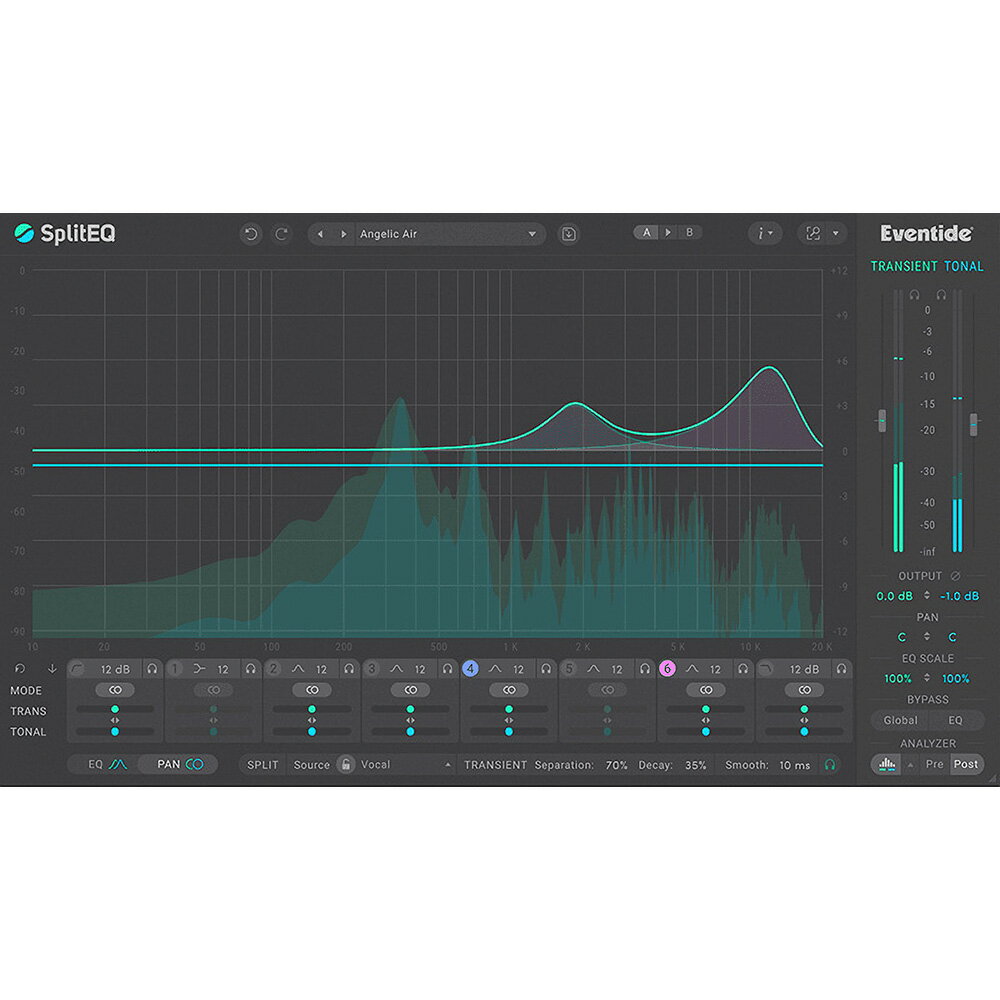Expand the info menu dropdown
Image resolution: width=1000 pixels, height=1000 pixels.
pyautogui.click(x=765, y=234)
